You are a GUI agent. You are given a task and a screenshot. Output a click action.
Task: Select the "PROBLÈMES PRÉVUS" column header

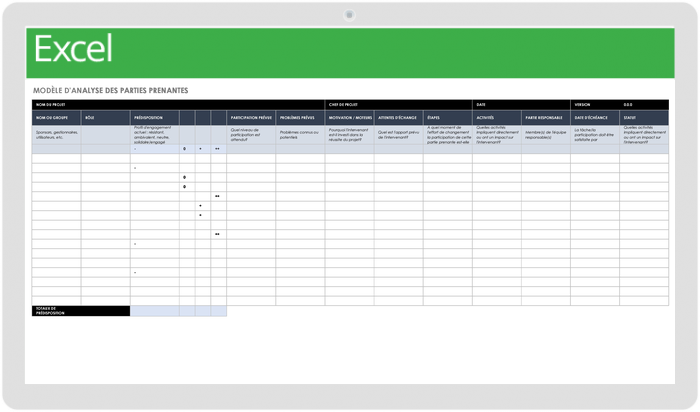point(300,118)
